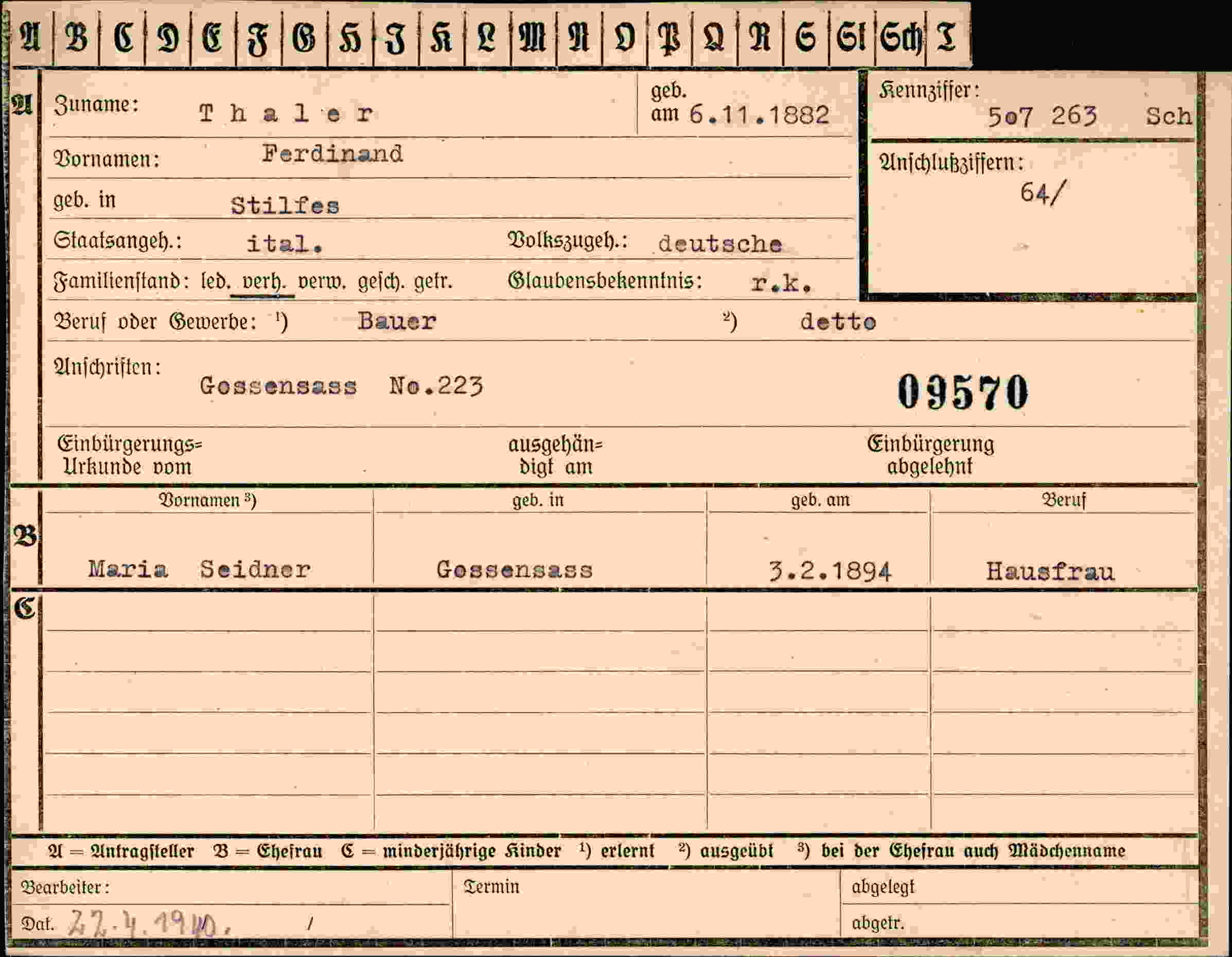Viewport: 1232px width, 957px height.
Task: Click the wife's occupation 'Hausfrau'
Action: click(1050, 572)
